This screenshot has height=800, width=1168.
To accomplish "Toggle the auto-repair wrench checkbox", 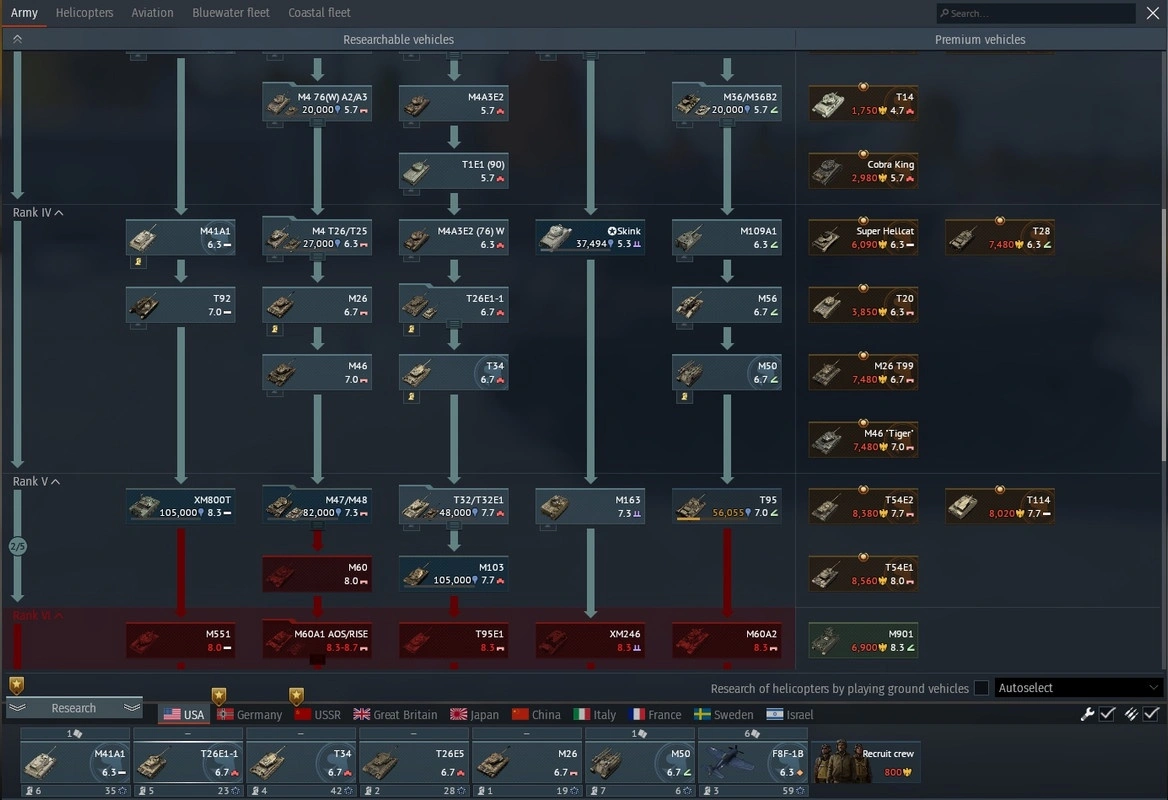I will (1107, 714).
